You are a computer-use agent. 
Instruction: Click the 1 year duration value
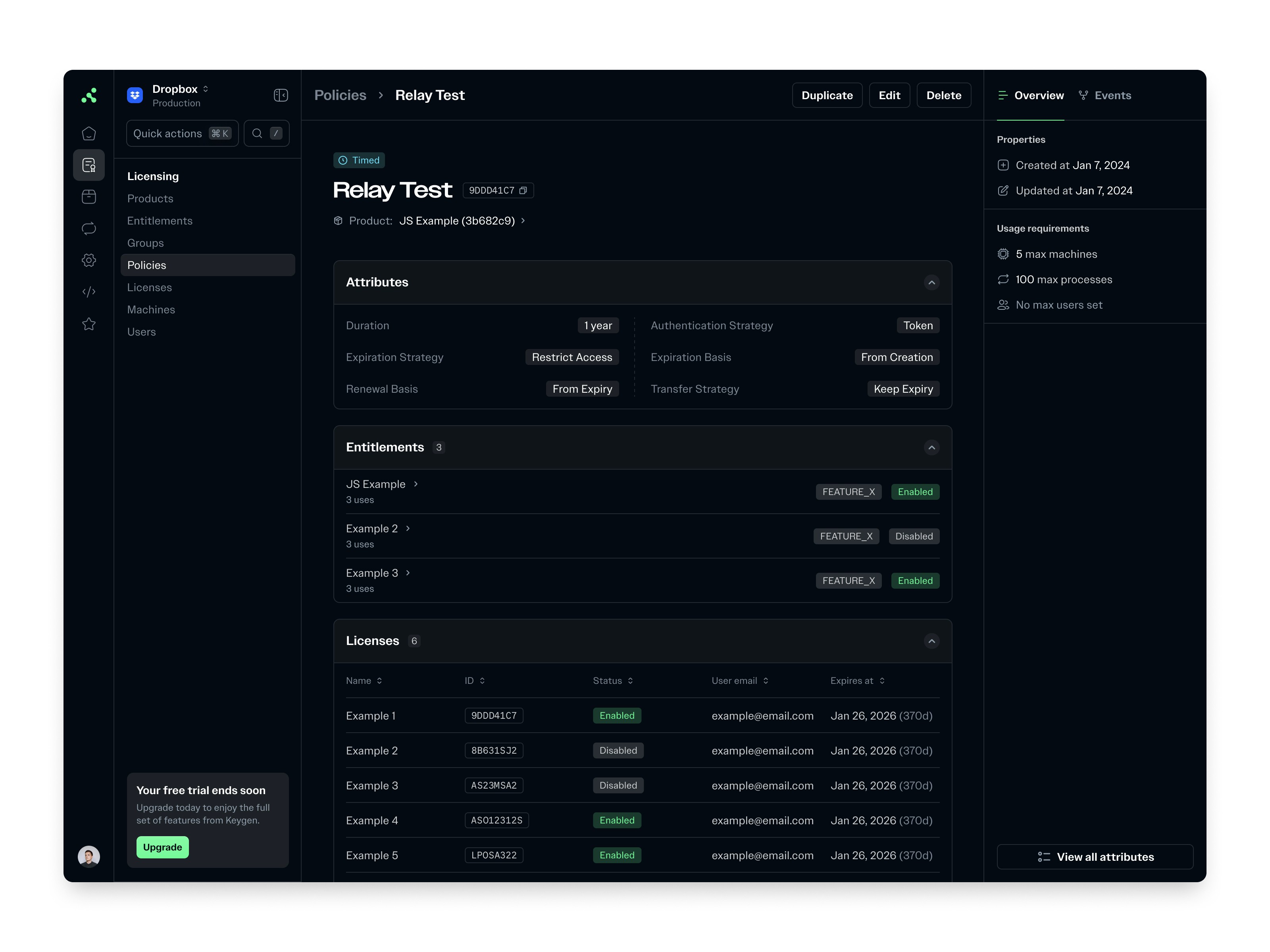598,325
